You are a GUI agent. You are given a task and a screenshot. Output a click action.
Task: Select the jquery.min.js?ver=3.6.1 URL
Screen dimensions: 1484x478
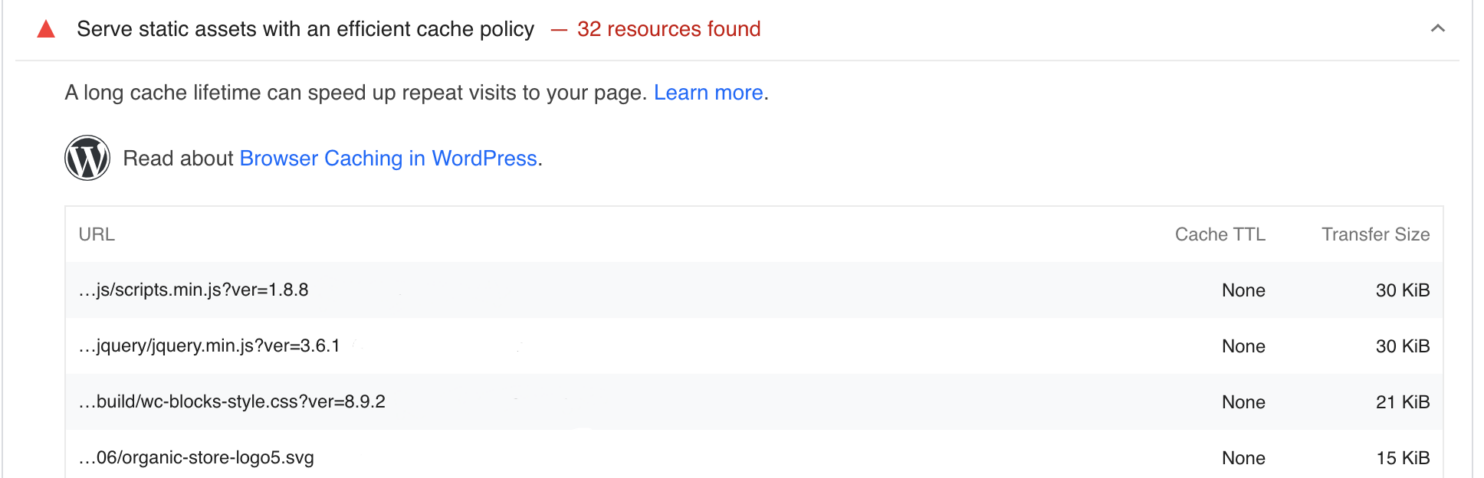click(x=209, y=347)
